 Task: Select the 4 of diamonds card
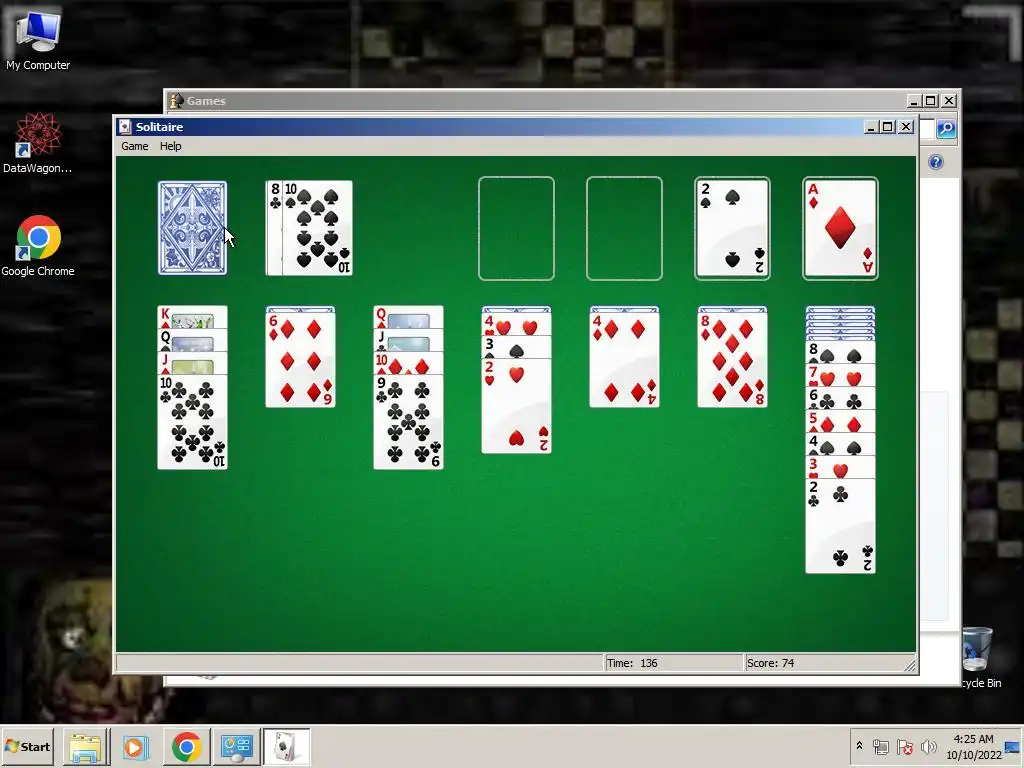(624, 359)
